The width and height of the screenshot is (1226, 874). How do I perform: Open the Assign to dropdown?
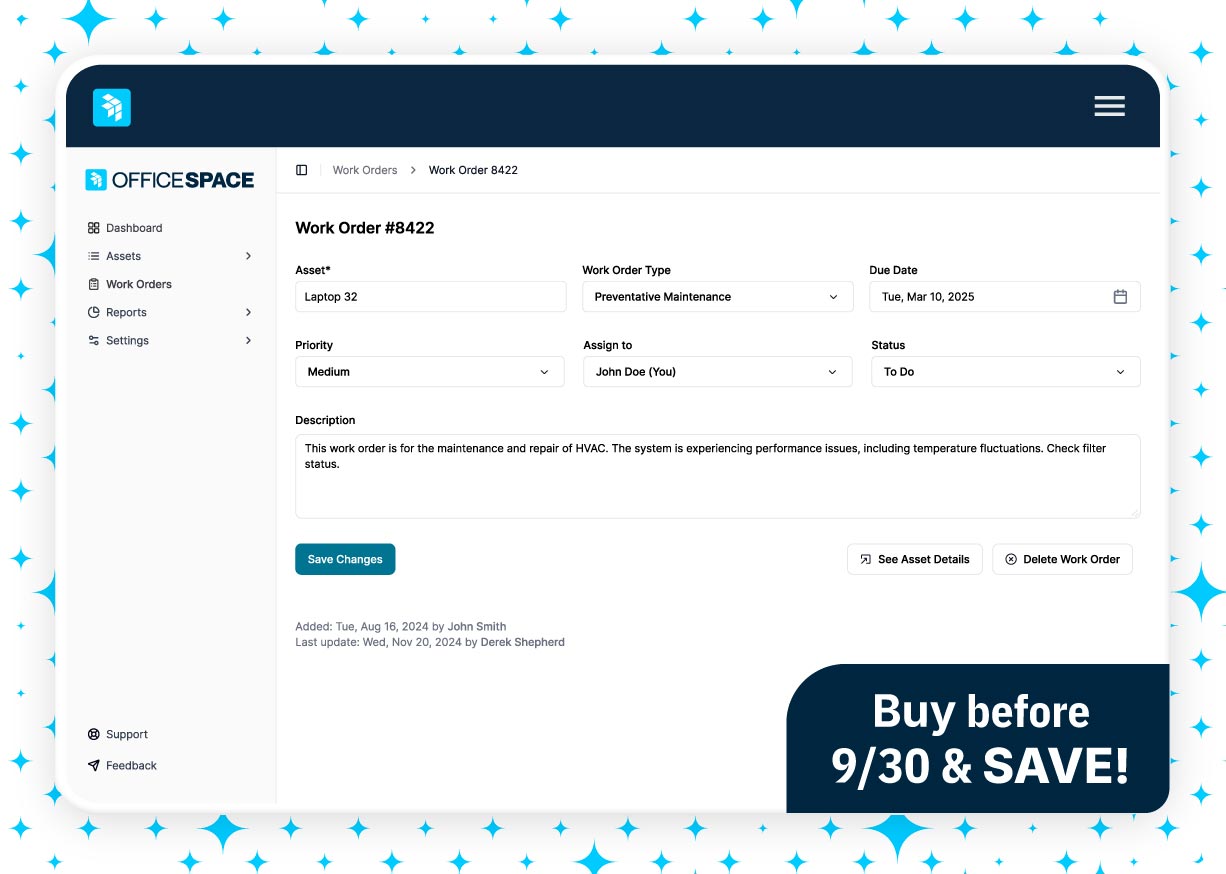[x=718, y=372]
